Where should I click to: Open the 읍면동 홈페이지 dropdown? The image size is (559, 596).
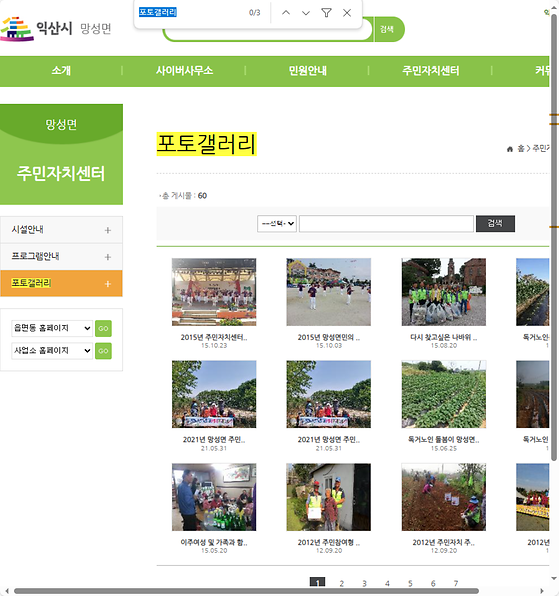(x=52, y=328)
